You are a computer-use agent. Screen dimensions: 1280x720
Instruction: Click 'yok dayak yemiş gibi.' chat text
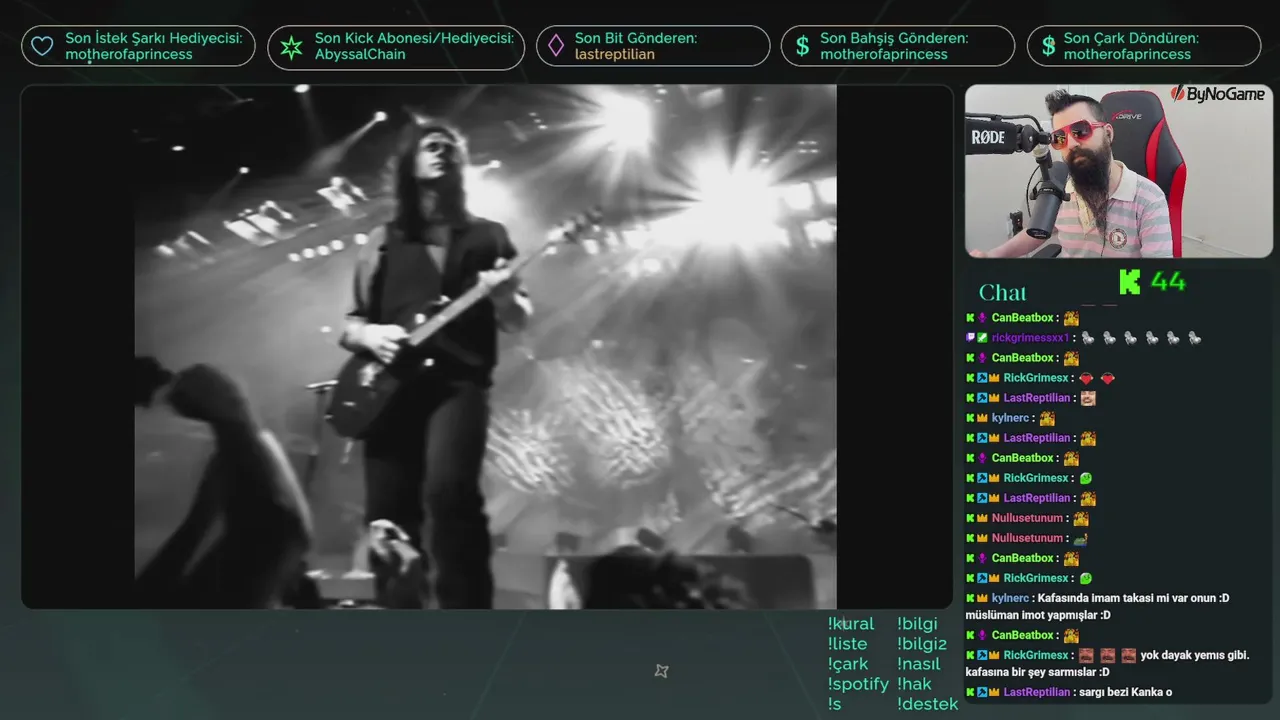point(1195,655)
